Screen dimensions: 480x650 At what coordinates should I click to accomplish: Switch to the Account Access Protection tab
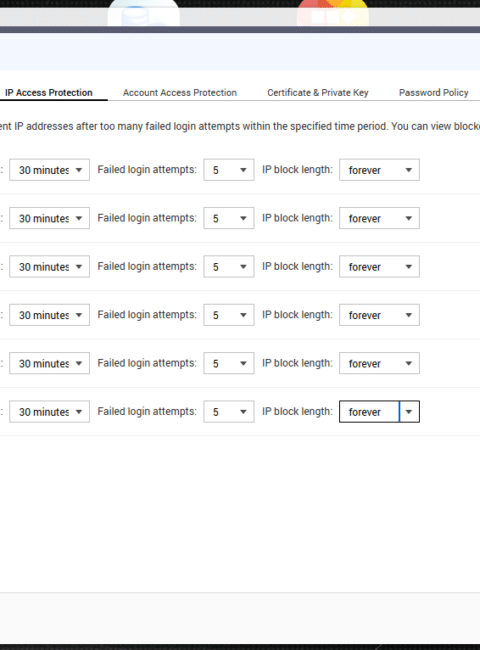point(179,92)
